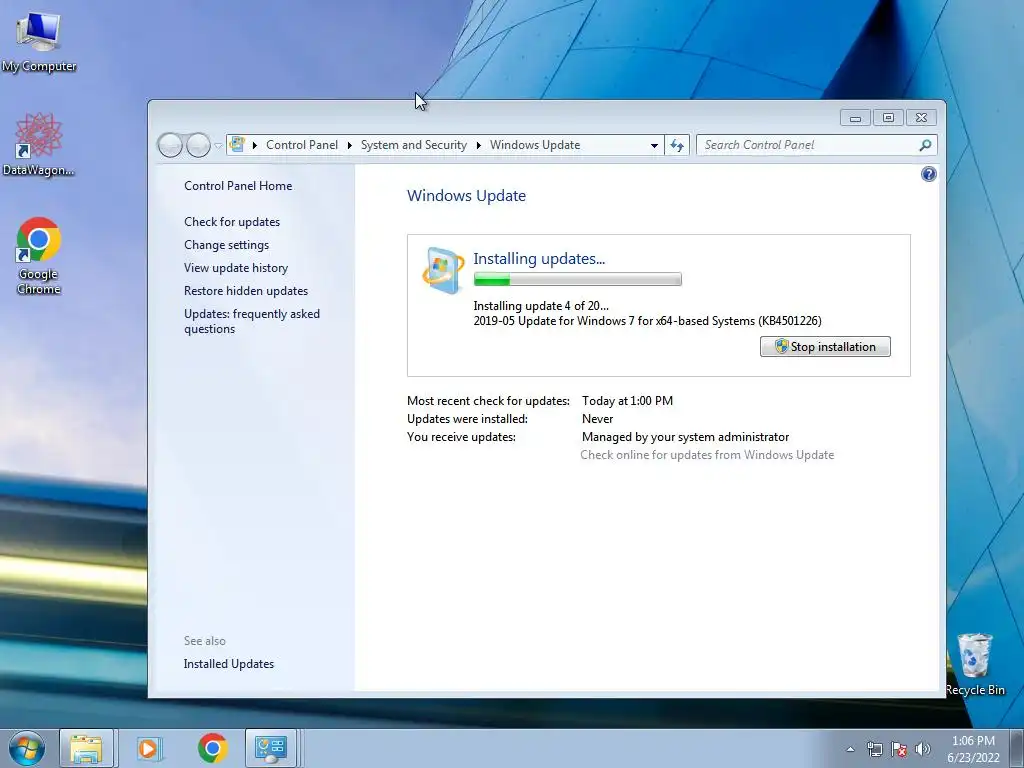Open Updates frequently asked questions link
Image resolution: width=1024 pixels, height=768 pixels.
(x=251, y=321)
